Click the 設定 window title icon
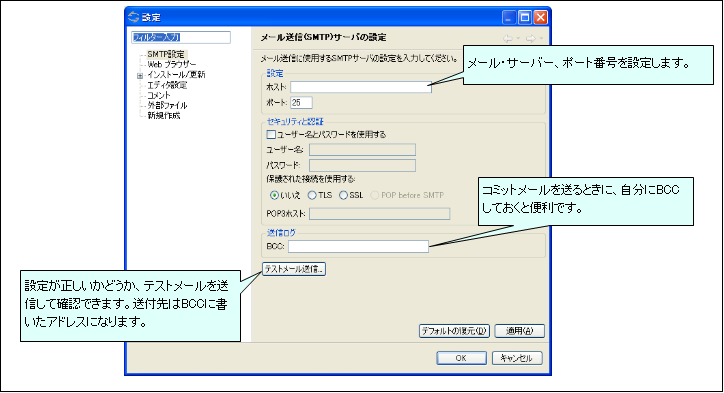Image resolution: width=724 pixels, height=393 pixels. point(133,17)
